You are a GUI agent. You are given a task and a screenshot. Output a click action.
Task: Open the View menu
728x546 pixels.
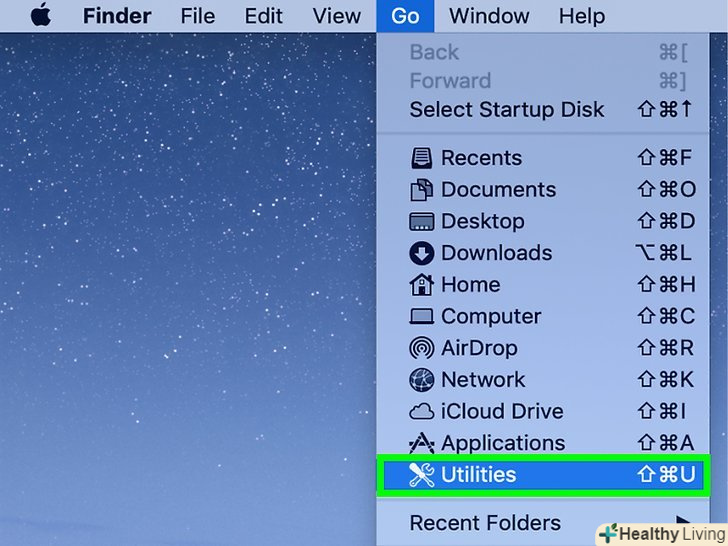[x=337, y=16]
